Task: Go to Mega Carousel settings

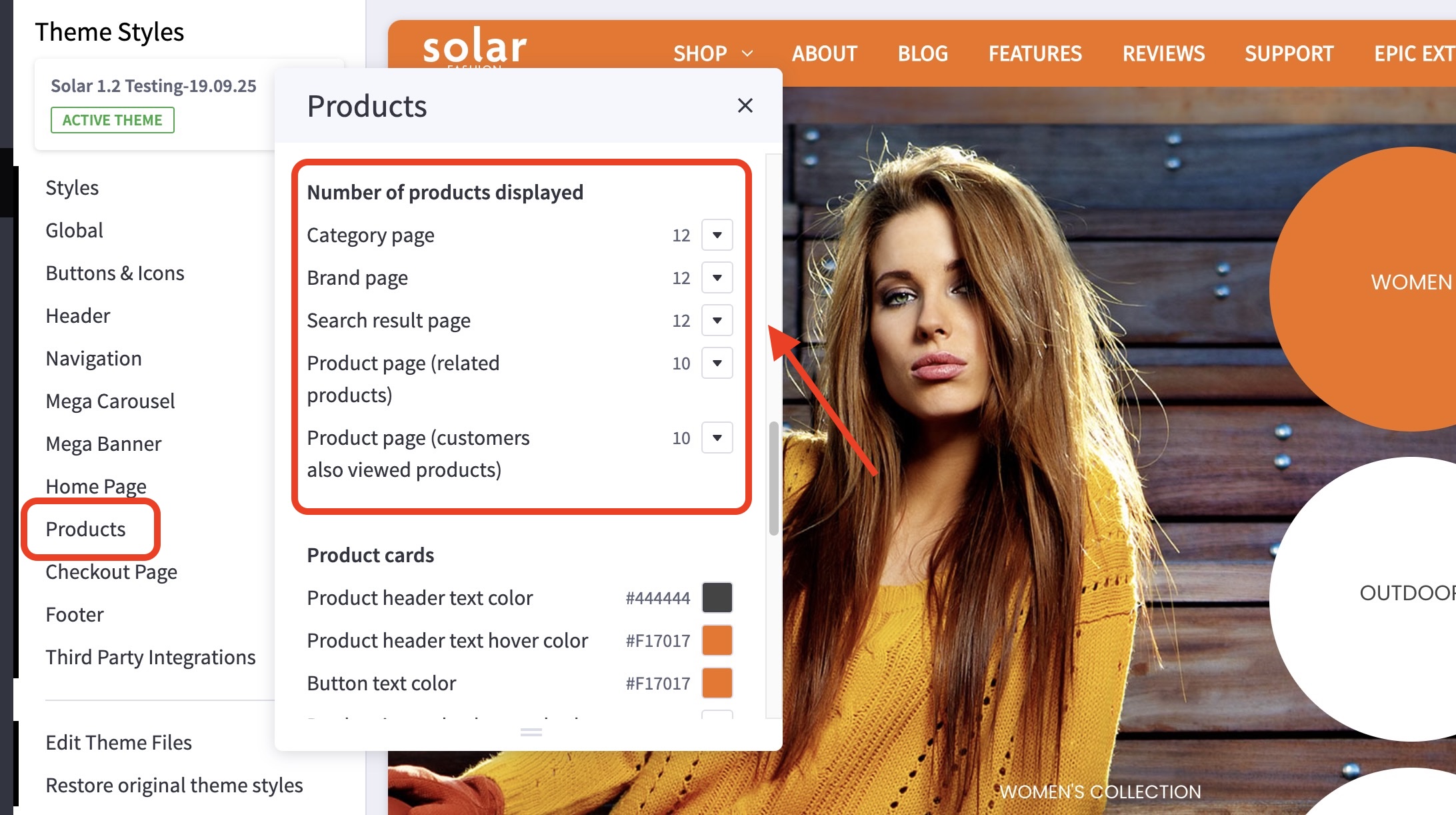Action: click(110, 401)
